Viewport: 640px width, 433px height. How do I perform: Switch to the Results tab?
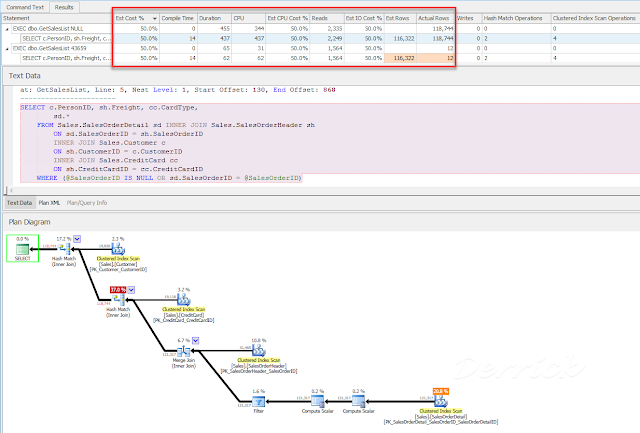coord(64,7)
